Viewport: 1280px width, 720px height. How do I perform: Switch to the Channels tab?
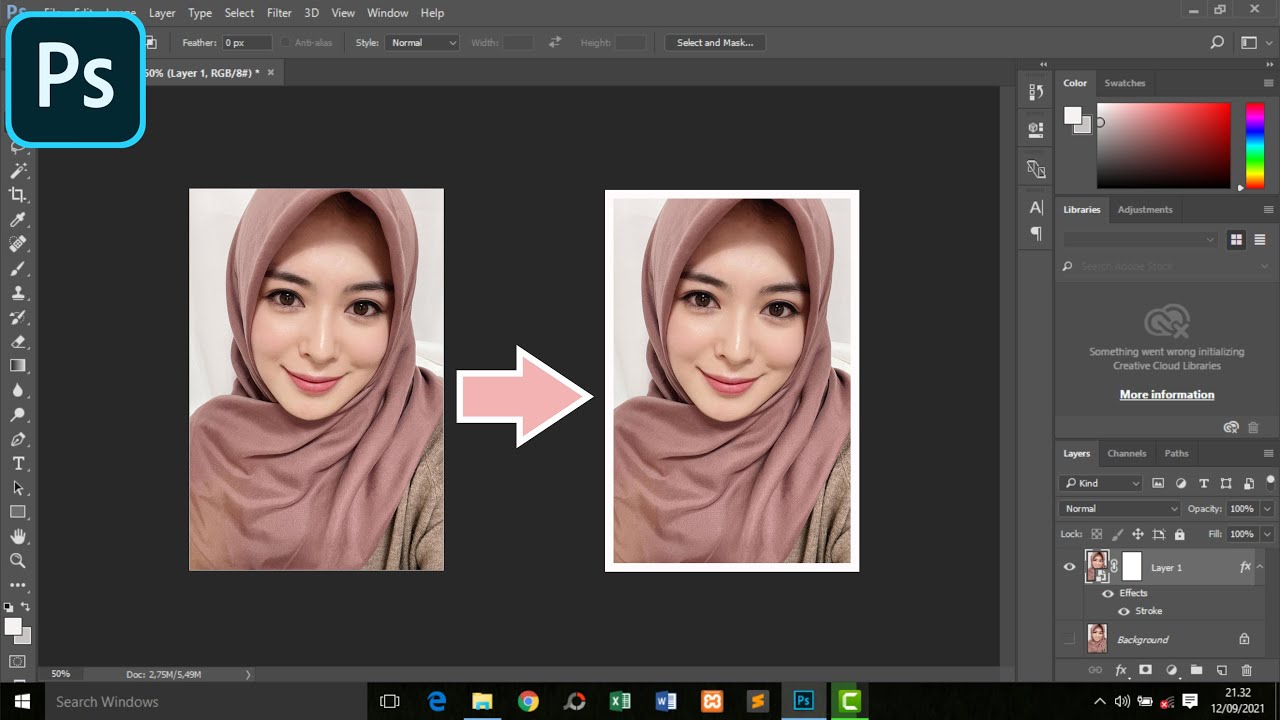(x=1126, y=453)
